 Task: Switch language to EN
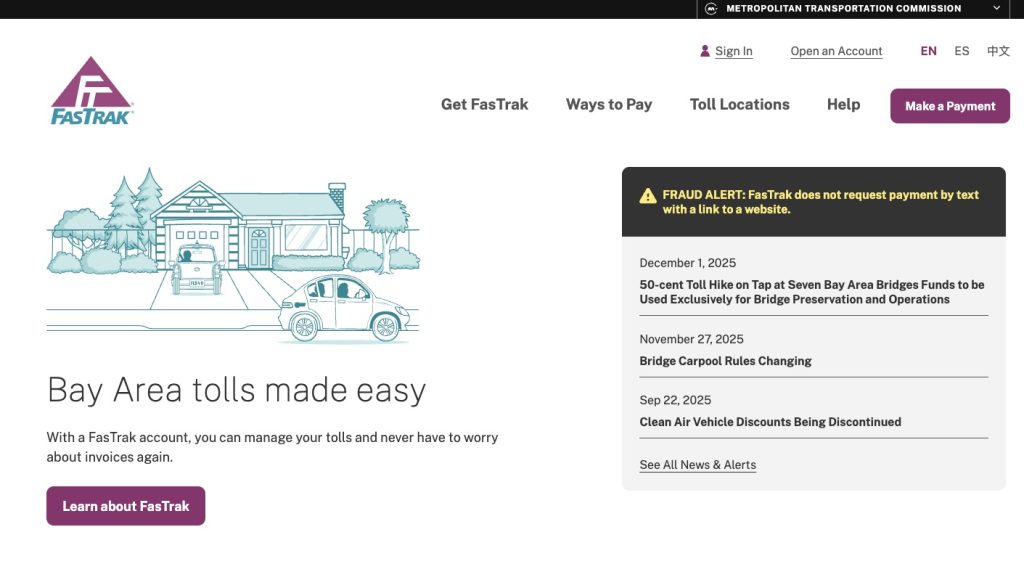click(x=928, y=51)
